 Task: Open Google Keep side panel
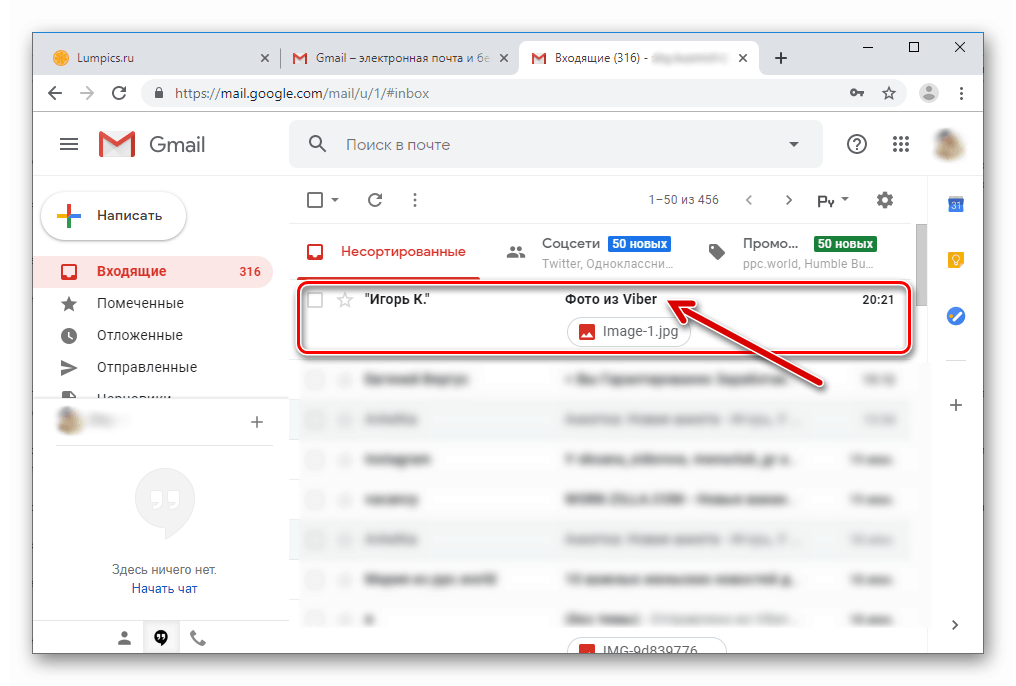point(956,260)
